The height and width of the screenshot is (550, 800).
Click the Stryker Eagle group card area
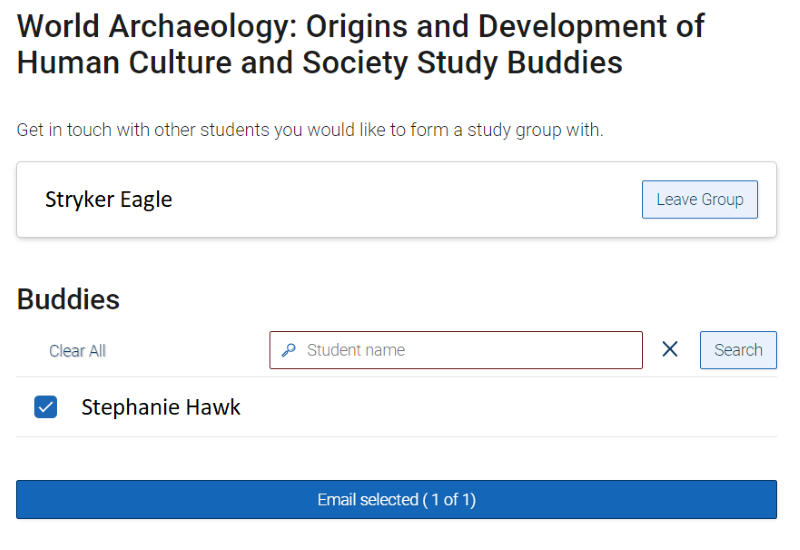tap(396, 199)
